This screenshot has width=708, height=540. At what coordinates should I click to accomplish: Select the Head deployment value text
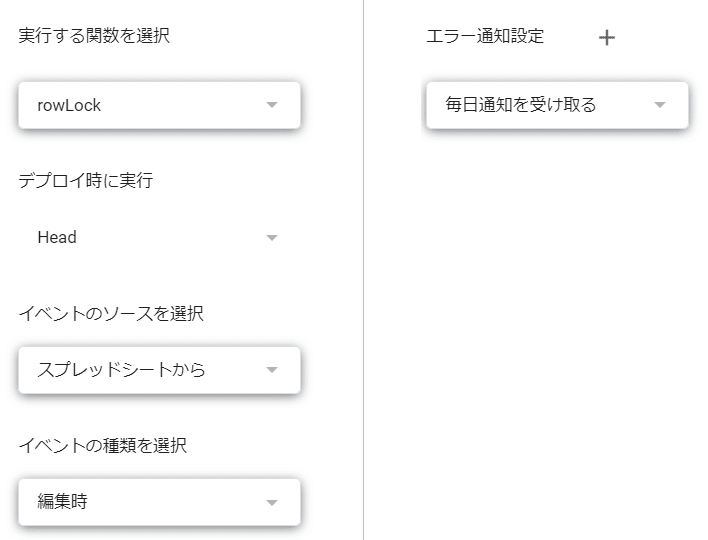[x=57, y=237]
